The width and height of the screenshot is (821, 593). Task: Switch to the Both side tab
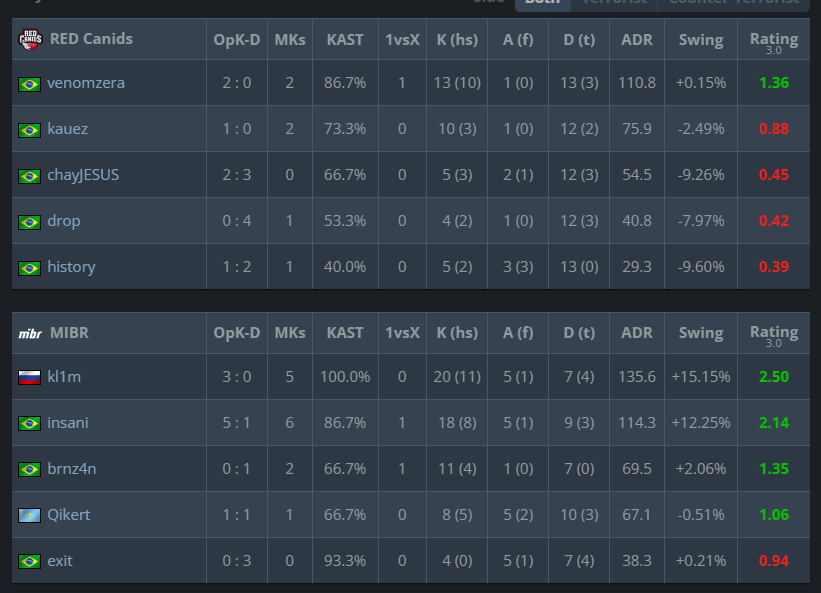pyautogui.click(x=543, y=3)
